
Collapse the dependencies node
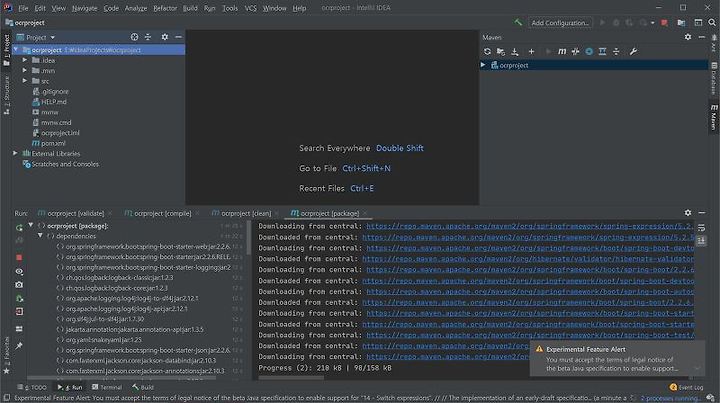[x=40, y=236]
